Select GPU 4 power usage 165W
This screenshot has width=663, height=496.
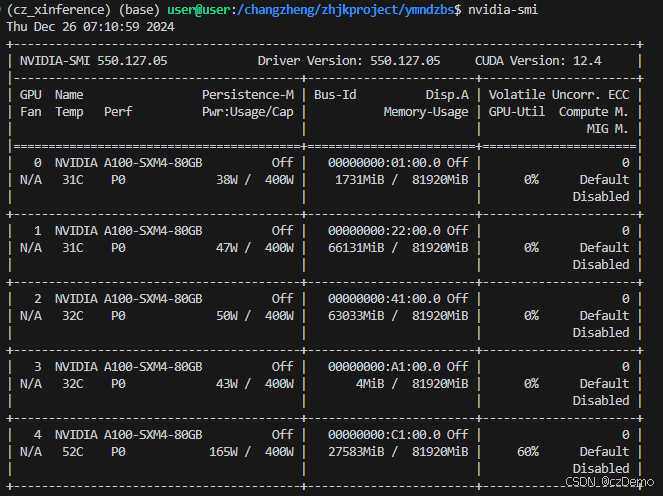[x=224, y=452]
